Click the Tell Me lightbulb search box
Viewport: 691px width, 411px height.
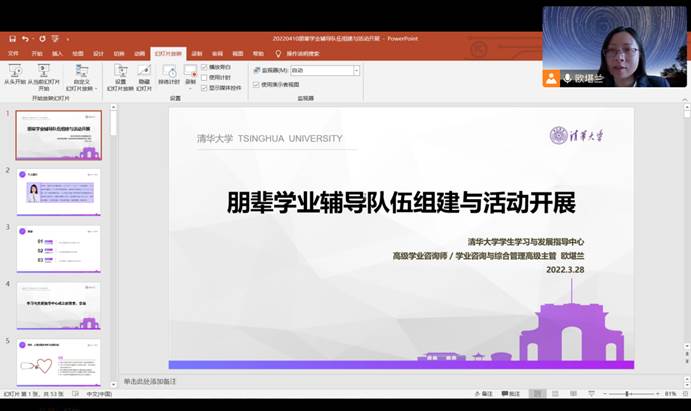[x=297, y=54]
